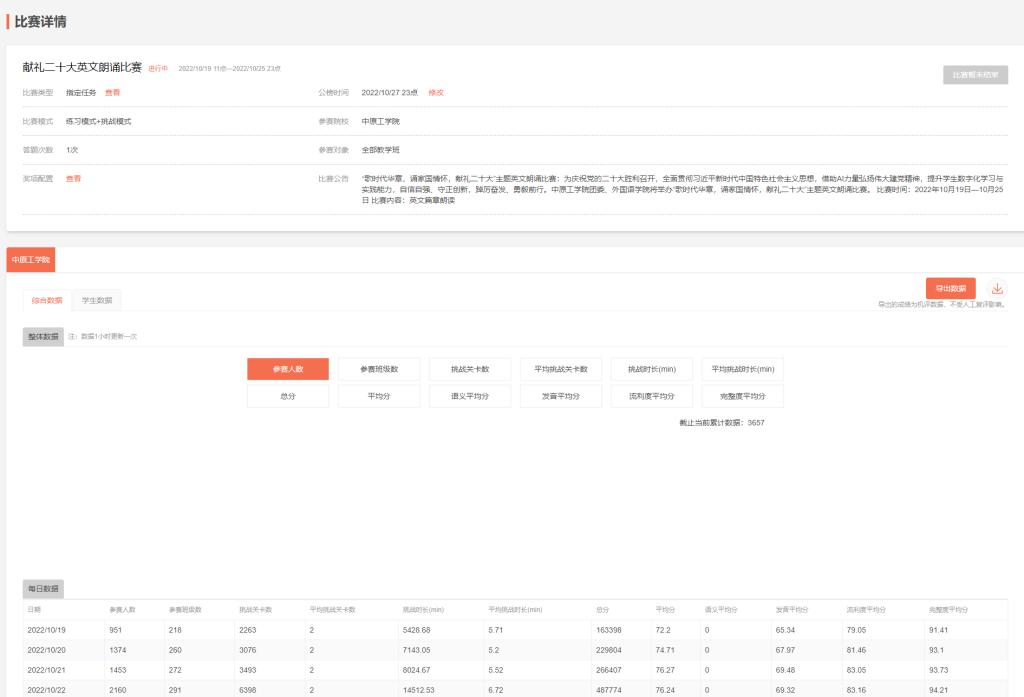Select the 每日数据 table tab
This screenshot has width=1024, height=697.
click(x=43, y=588)
